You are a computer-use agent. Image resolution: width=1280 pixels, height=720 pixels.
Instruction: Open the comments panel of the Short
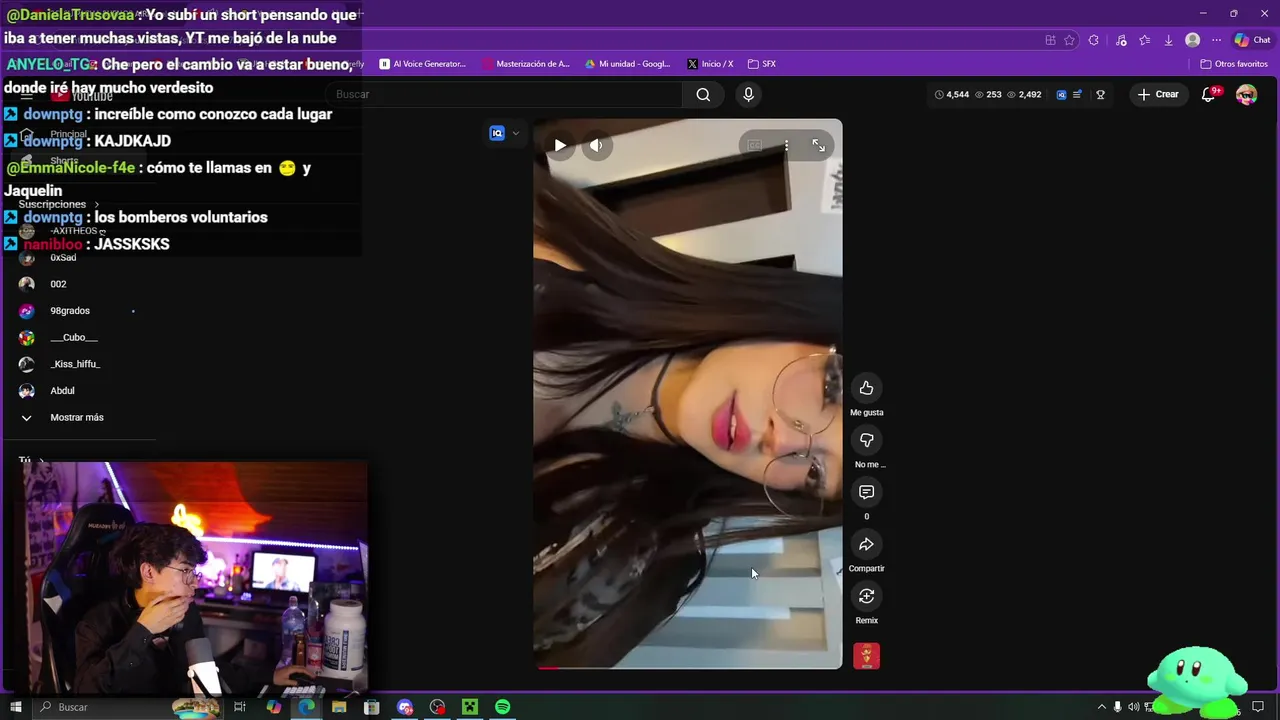[x=866, y=492]
